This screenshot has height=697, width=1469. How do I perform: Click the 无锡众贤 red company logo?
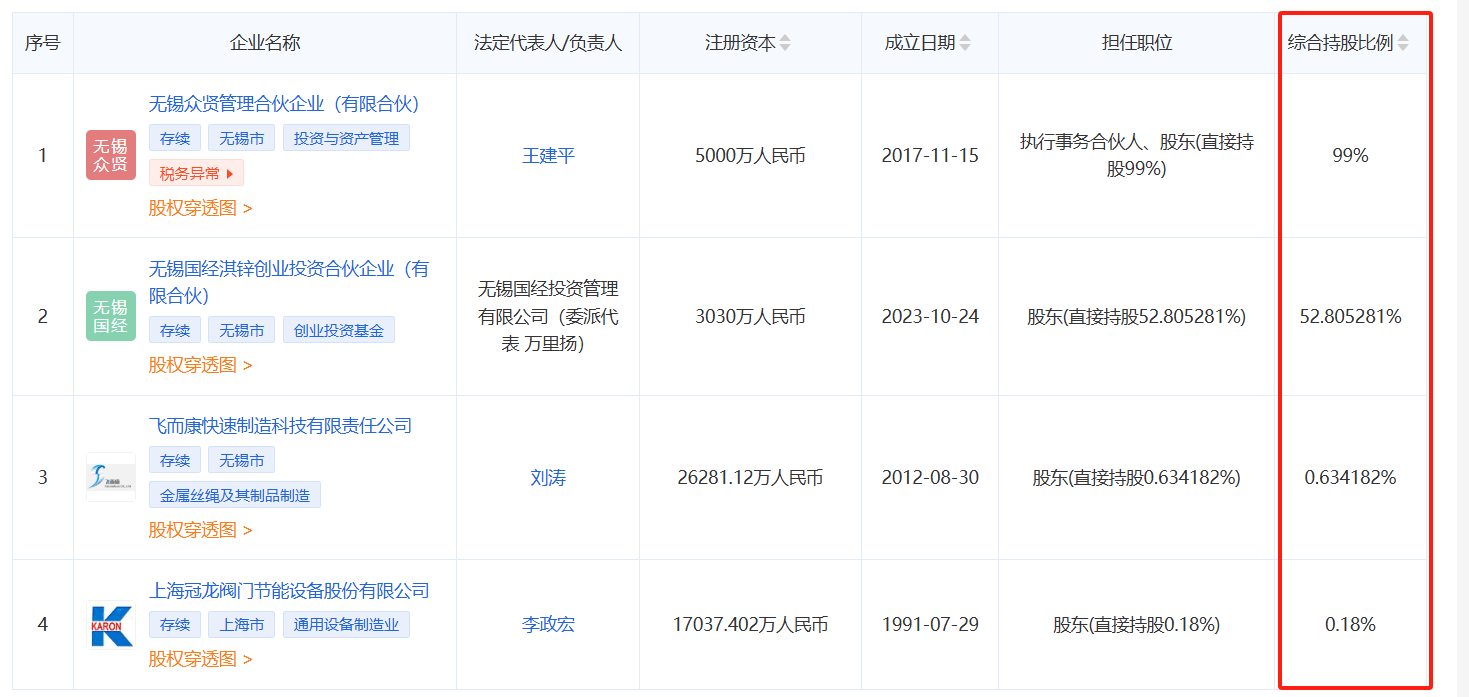click(111, 155)
